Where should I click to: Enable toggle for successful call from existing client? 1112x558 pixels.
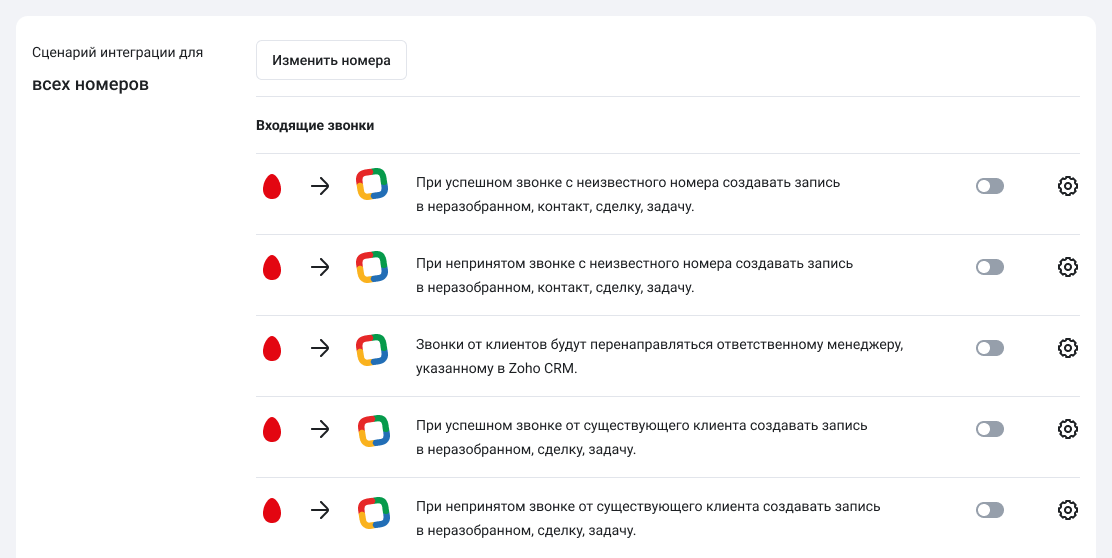click(989, 429)
